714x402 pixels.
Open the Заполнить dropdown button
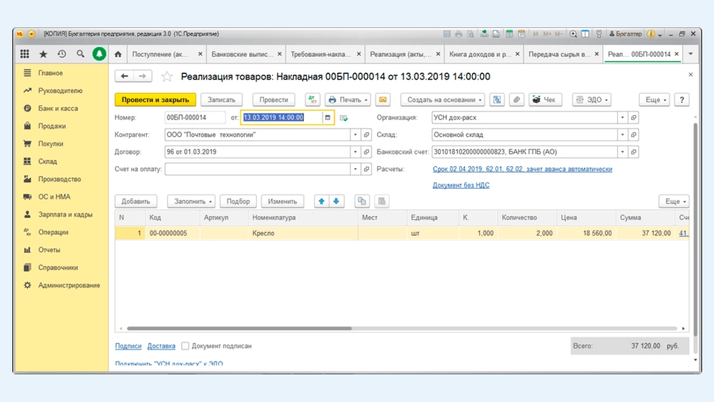[192, 201]
